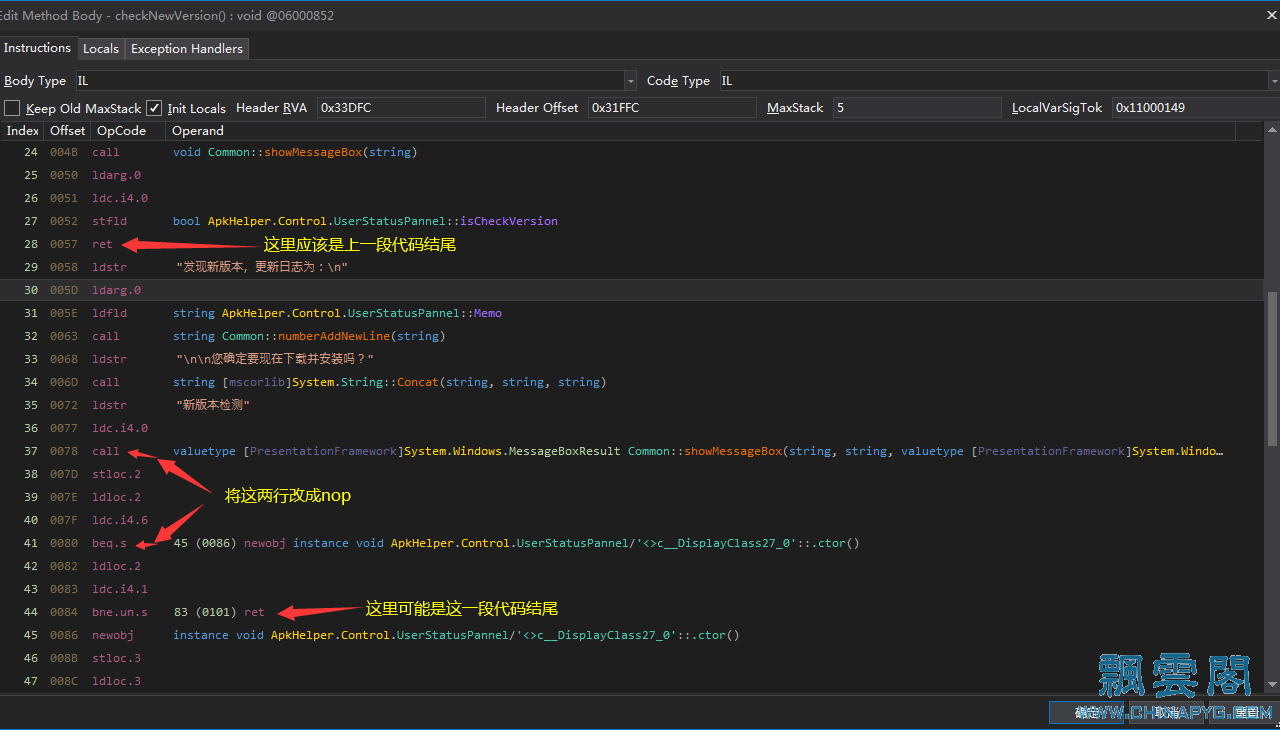Click the 取消 Cancel button

pyautogui.click(x=1165, y=712)
